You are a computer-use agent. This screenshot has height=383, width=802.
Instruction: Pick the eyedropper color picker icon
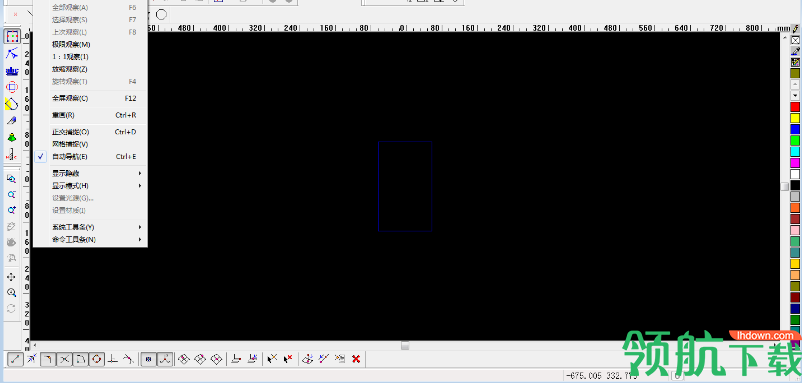[795, 51]
